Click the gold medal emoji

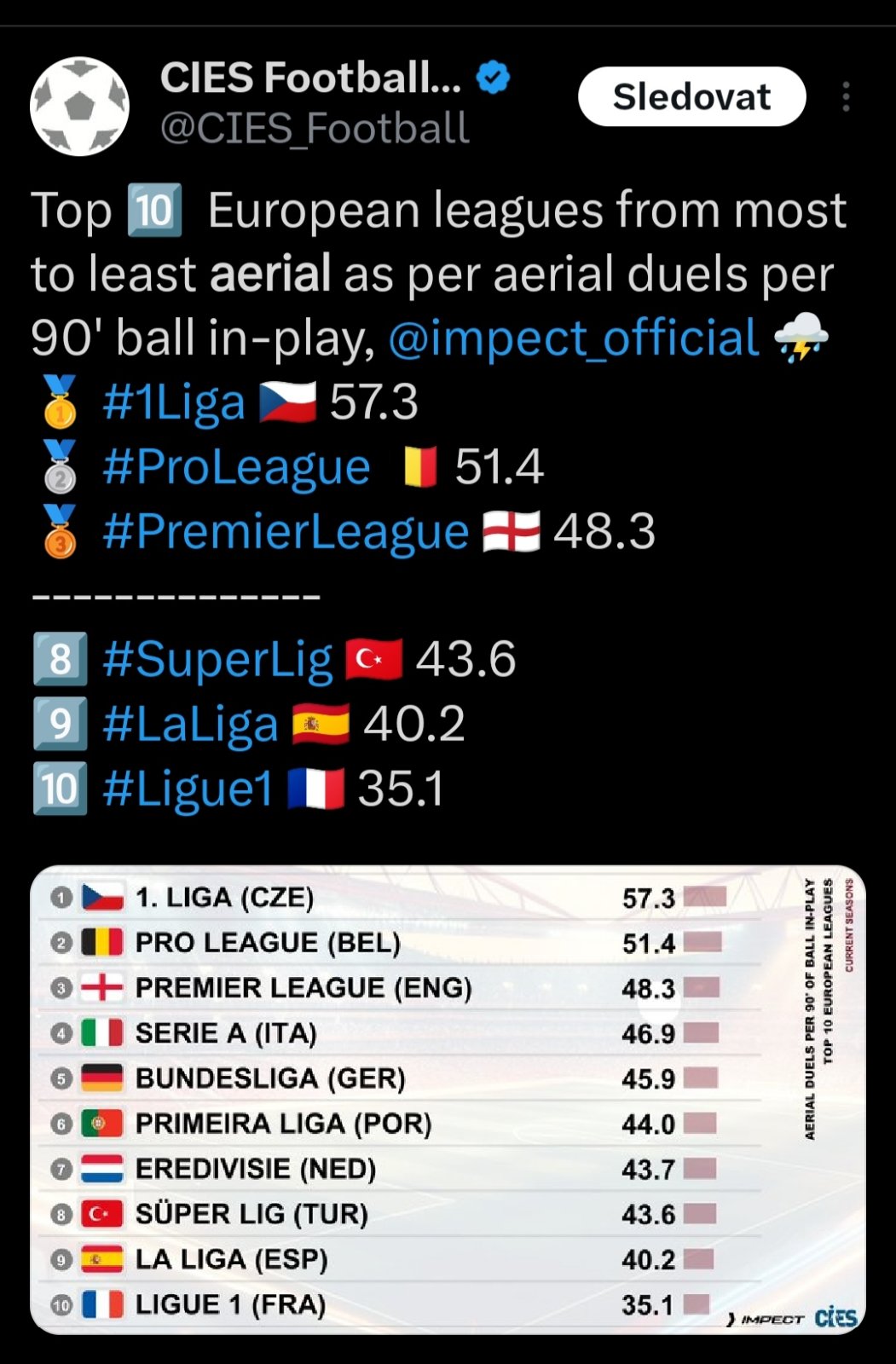pos(60,402)
